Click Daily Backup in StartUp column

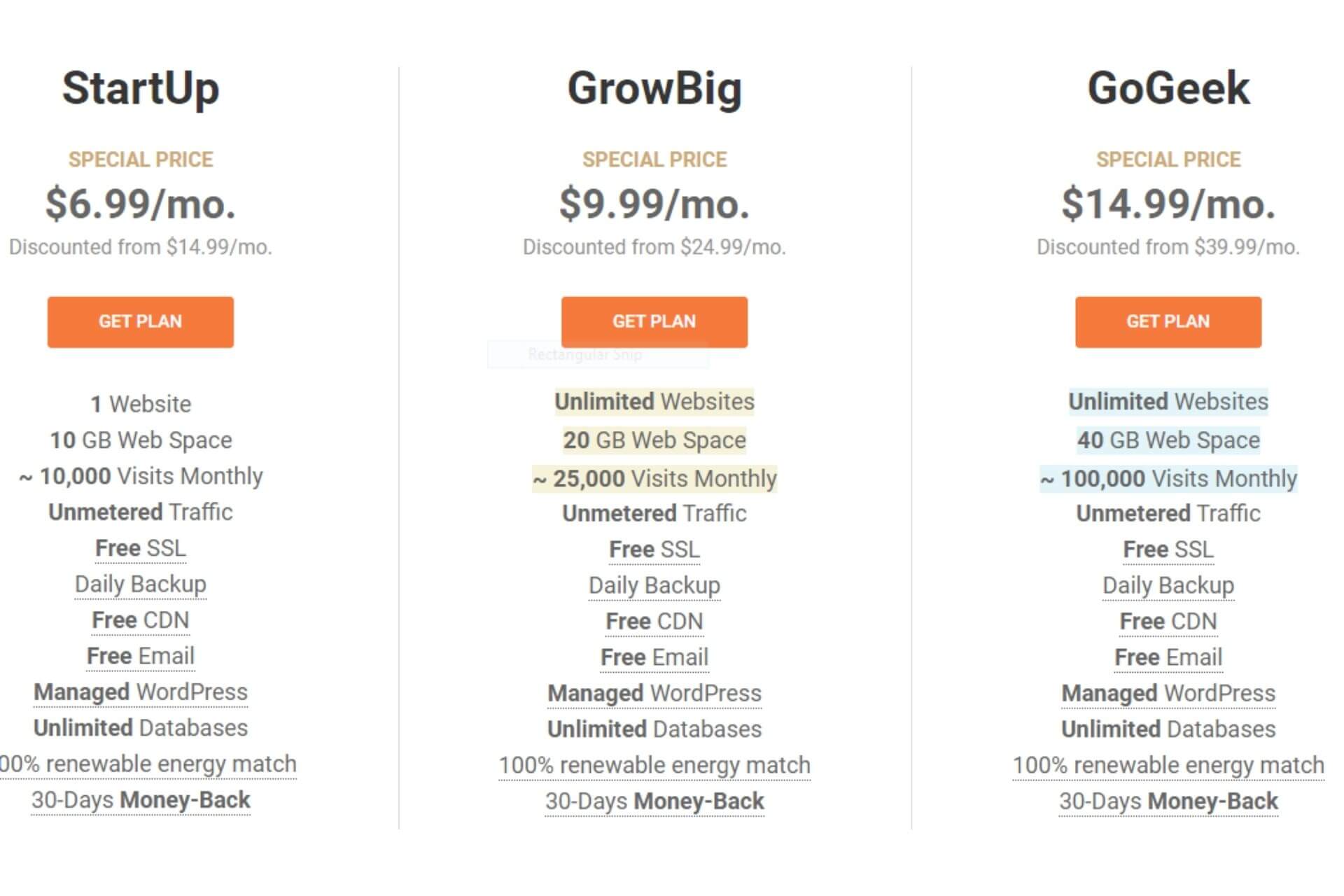[x=140, y=584]
